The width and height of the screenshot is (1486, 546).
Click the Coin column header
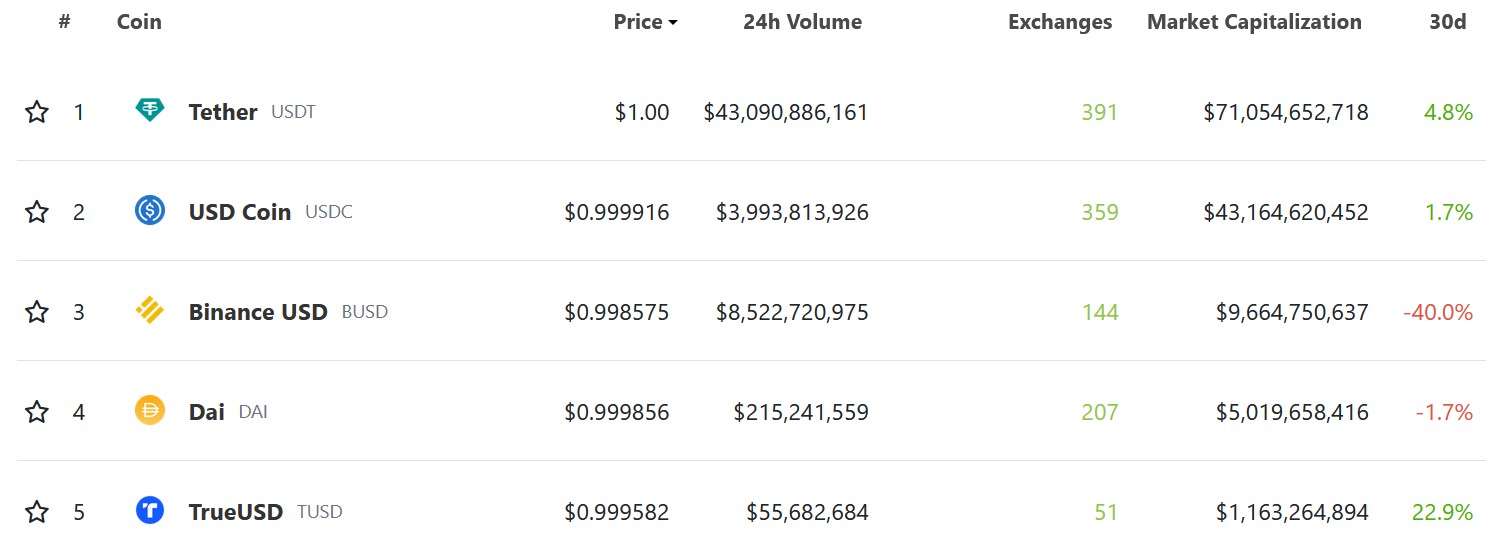pyautogui.click(x=139, y=22)
